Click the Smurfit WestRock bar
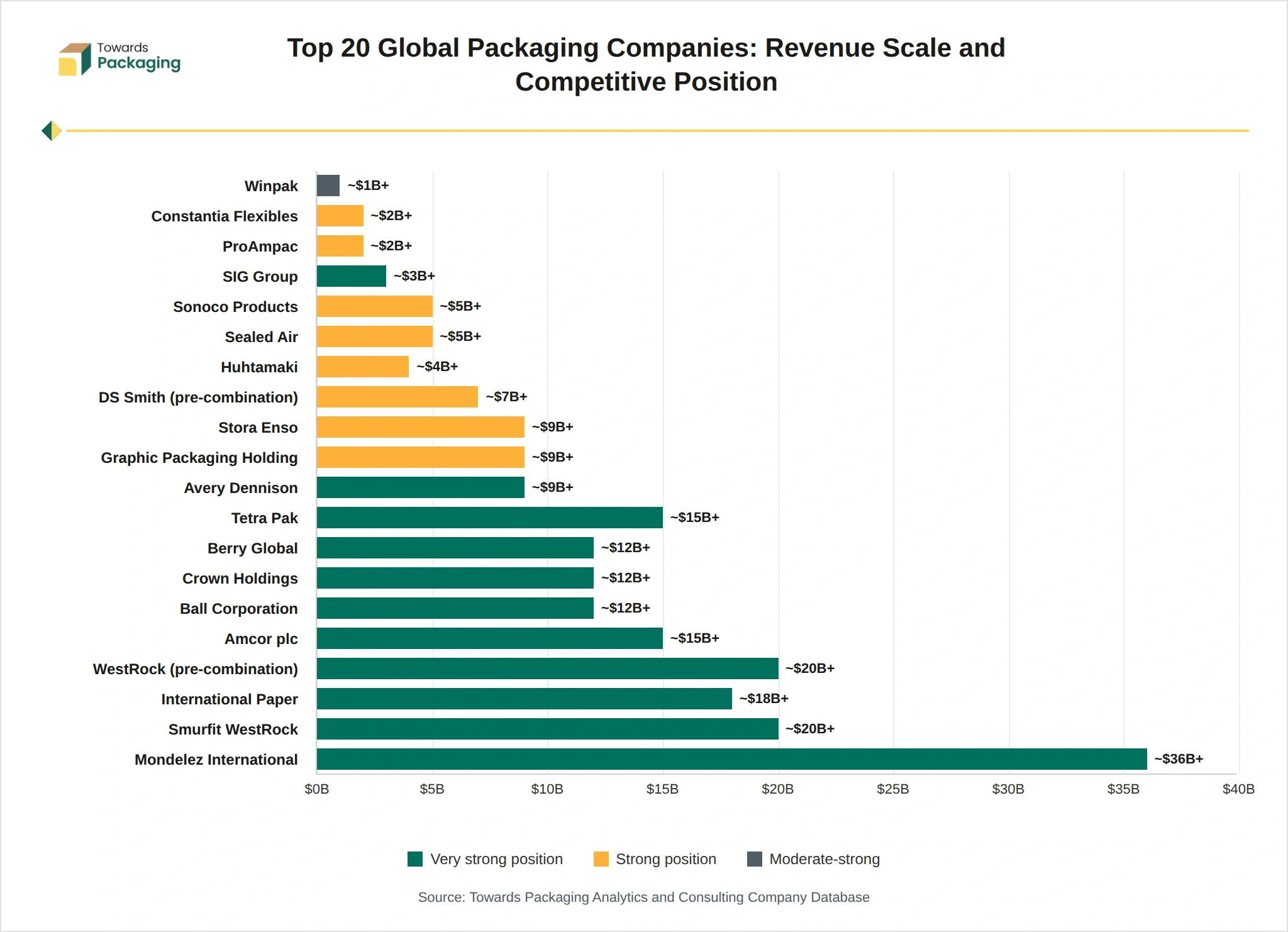The width and height of the screenshot is (1288, 932). tap(548, 729)
